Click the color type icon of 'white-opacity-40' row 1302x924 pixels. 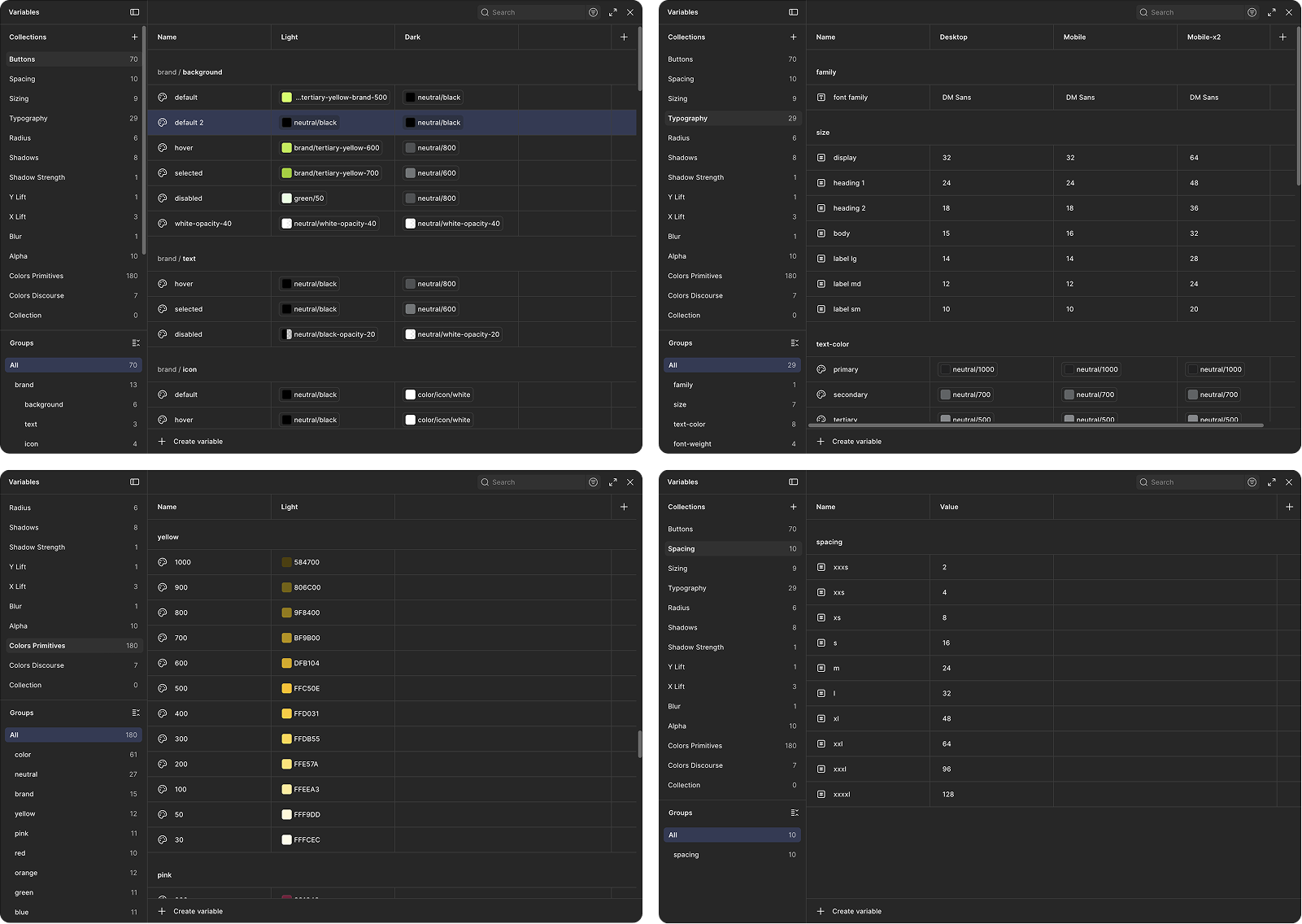[163, 224]
